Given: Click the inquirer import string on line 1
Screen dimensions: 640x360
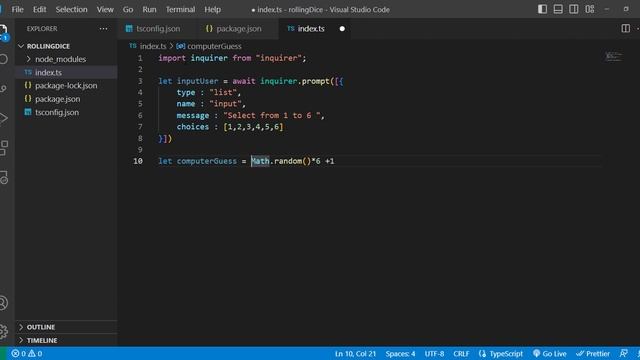Looking at the screenshot, I should (278, 58).
